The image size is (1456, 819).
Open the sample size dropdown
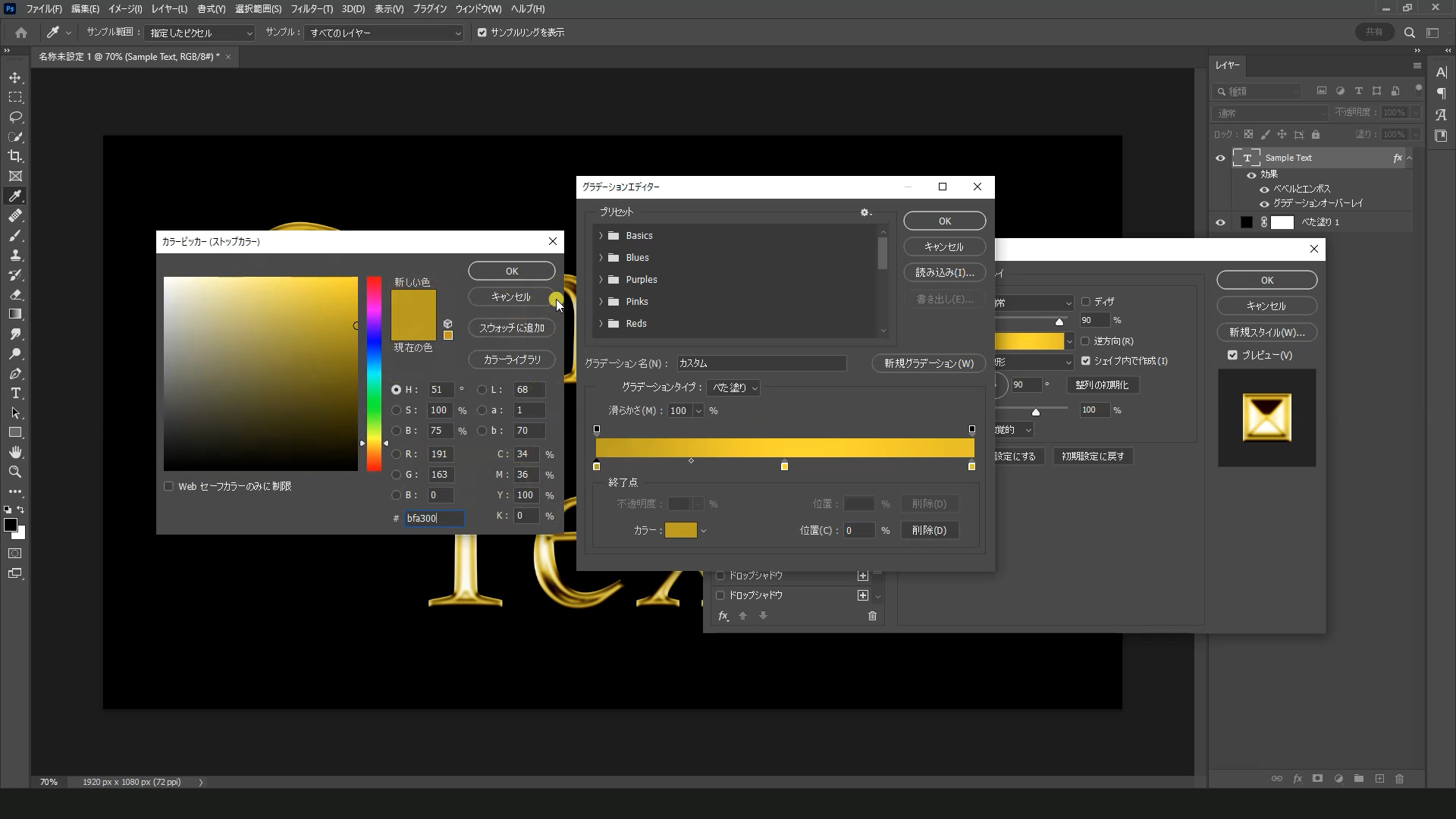(201, 33)
